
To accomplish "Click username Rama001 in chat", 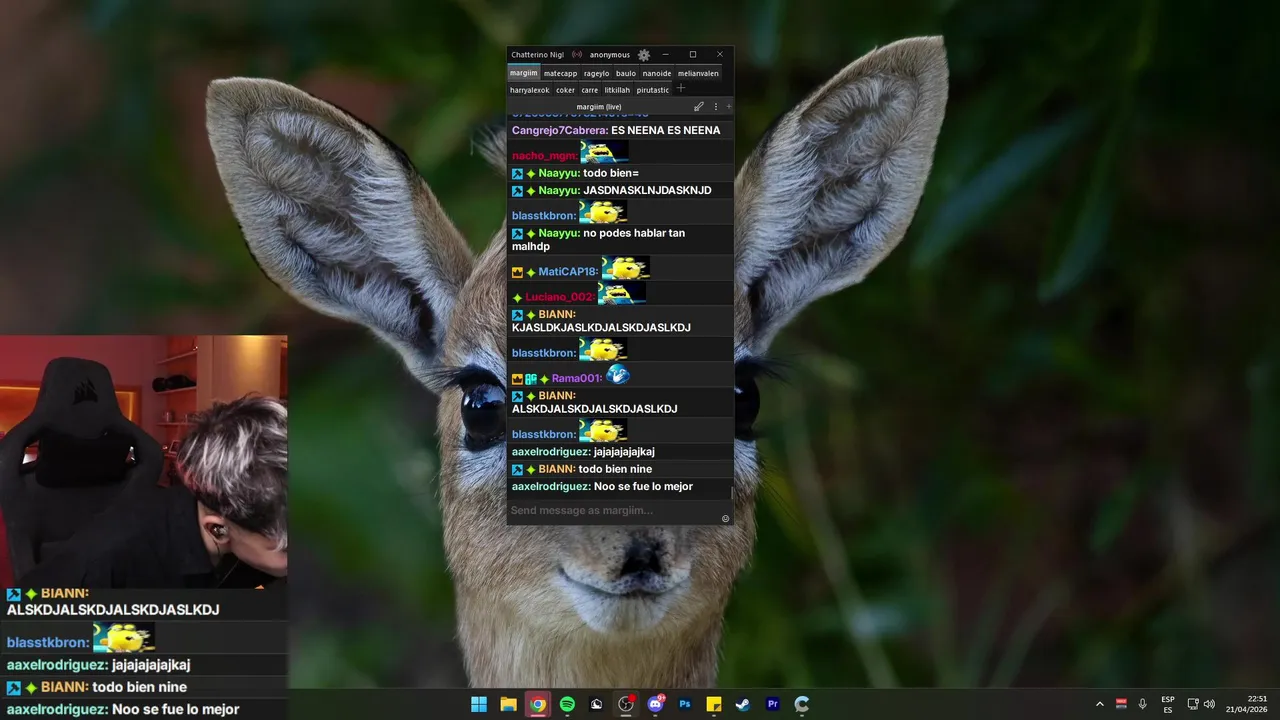I will coord(577,378).
